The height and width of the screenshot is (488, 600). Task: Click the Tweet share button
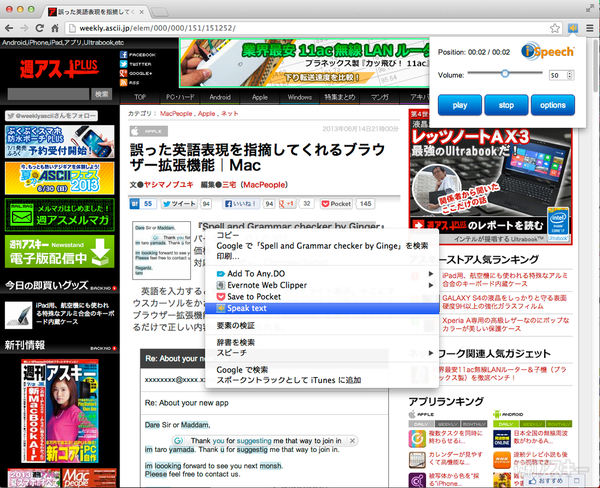[179, 204]
